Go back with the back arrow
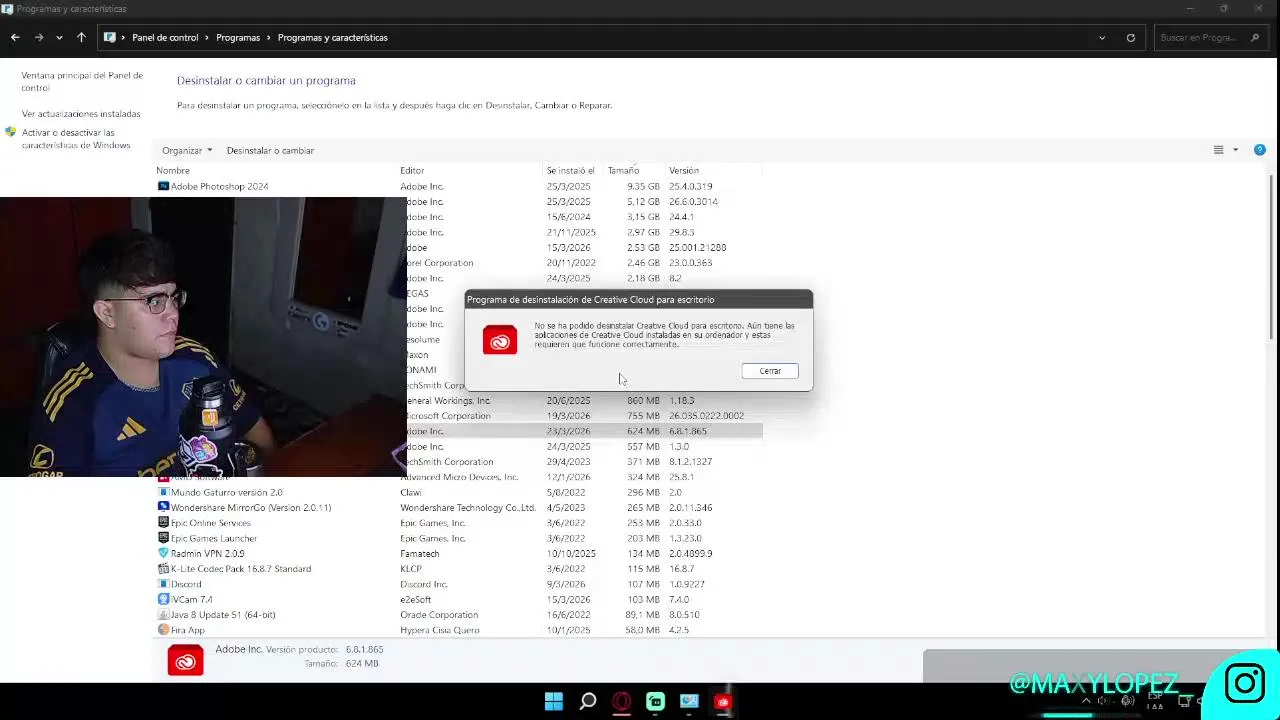The height and width of the screenshot is (720, 1280). (x=15, y=38)
